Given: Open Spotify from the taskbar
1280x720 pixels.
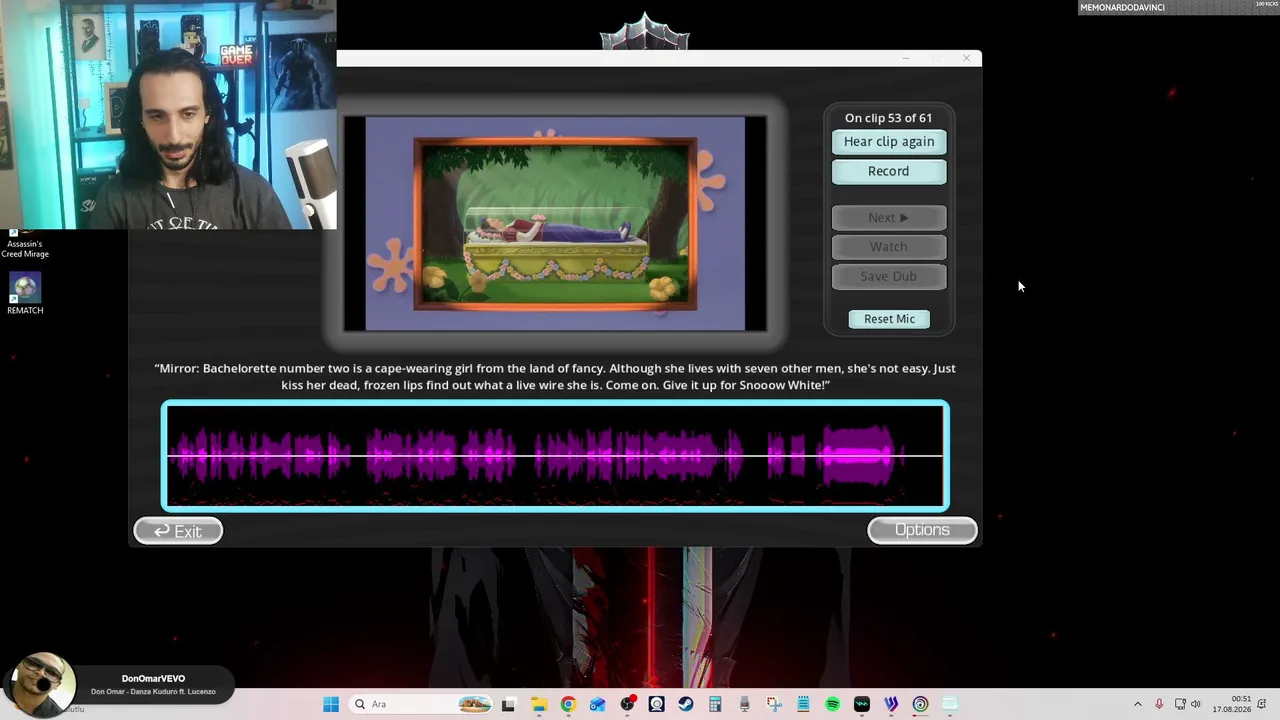Looking at the screenshot, I should tap(833, 704).
